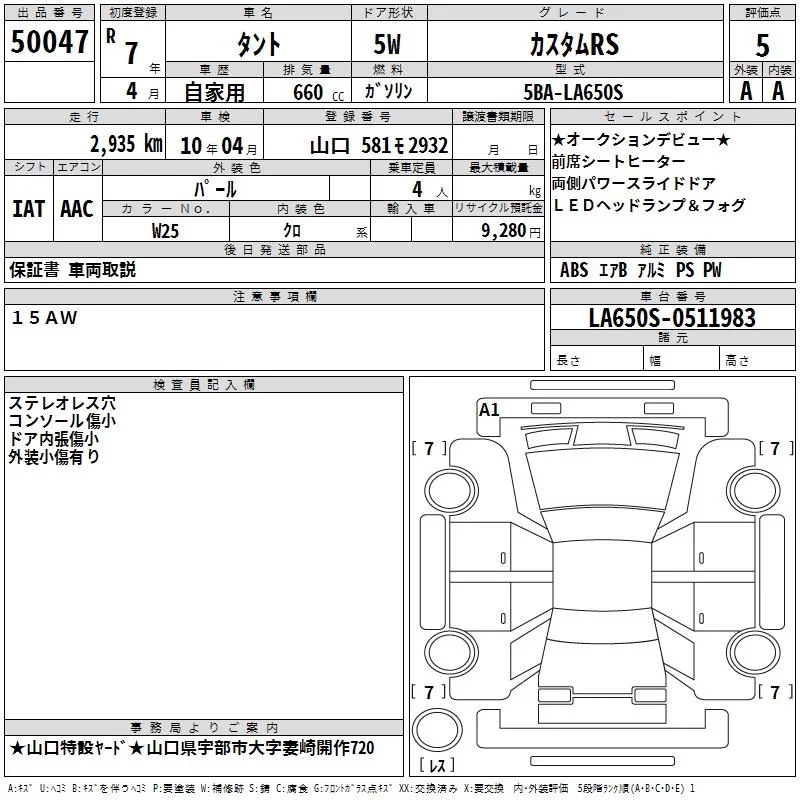Image resolution: width=800 pixels, height=800 pixels.
Task: Click the door type 5W value
Action: click(x=387, y=44)
